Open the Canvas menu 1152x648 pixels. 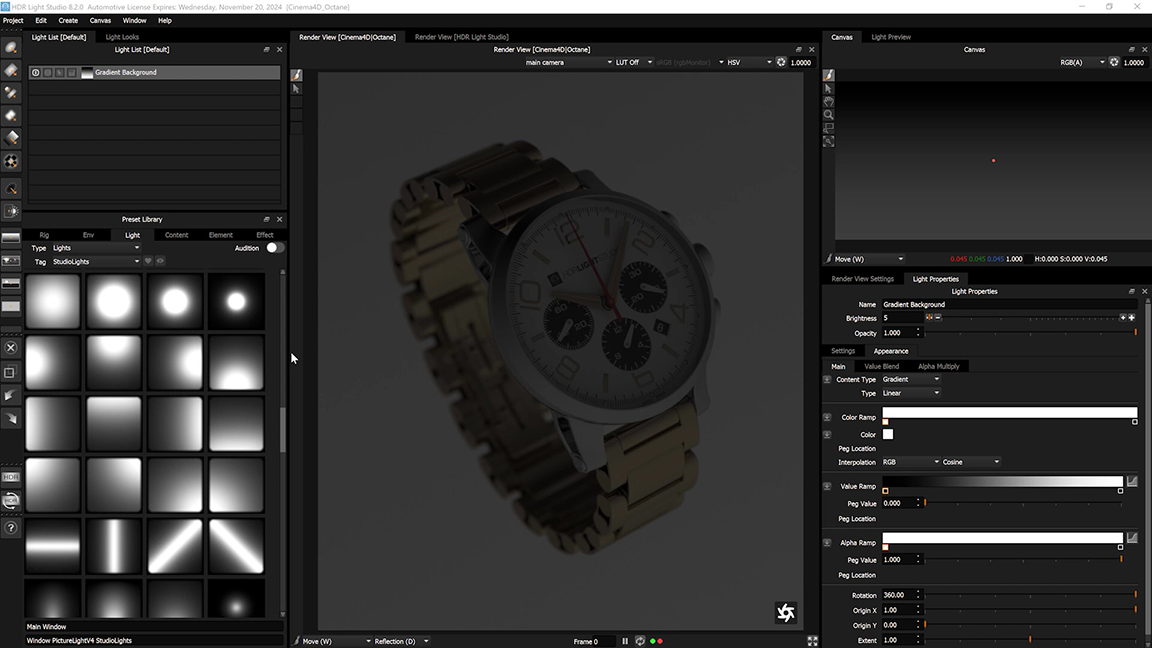[100, 20]
